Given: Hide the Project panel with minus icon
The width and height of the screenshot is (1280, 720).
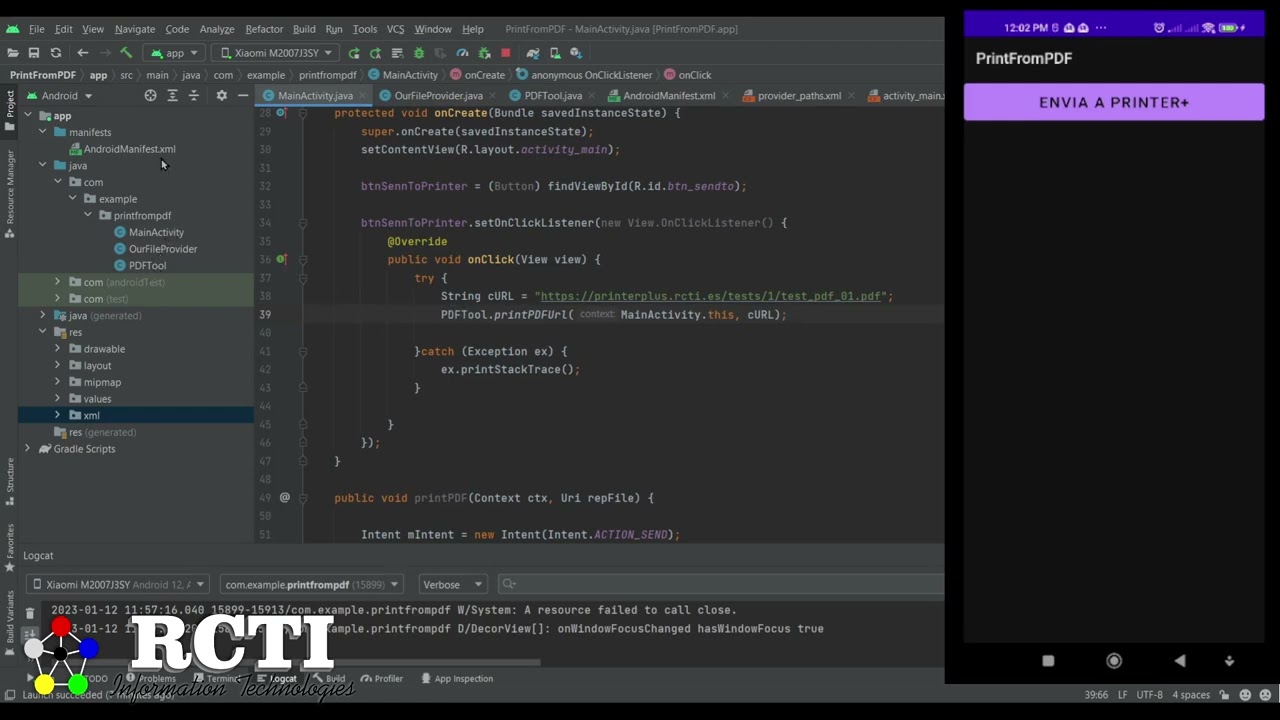Looking at the screenshot, I should coord(243,96).
